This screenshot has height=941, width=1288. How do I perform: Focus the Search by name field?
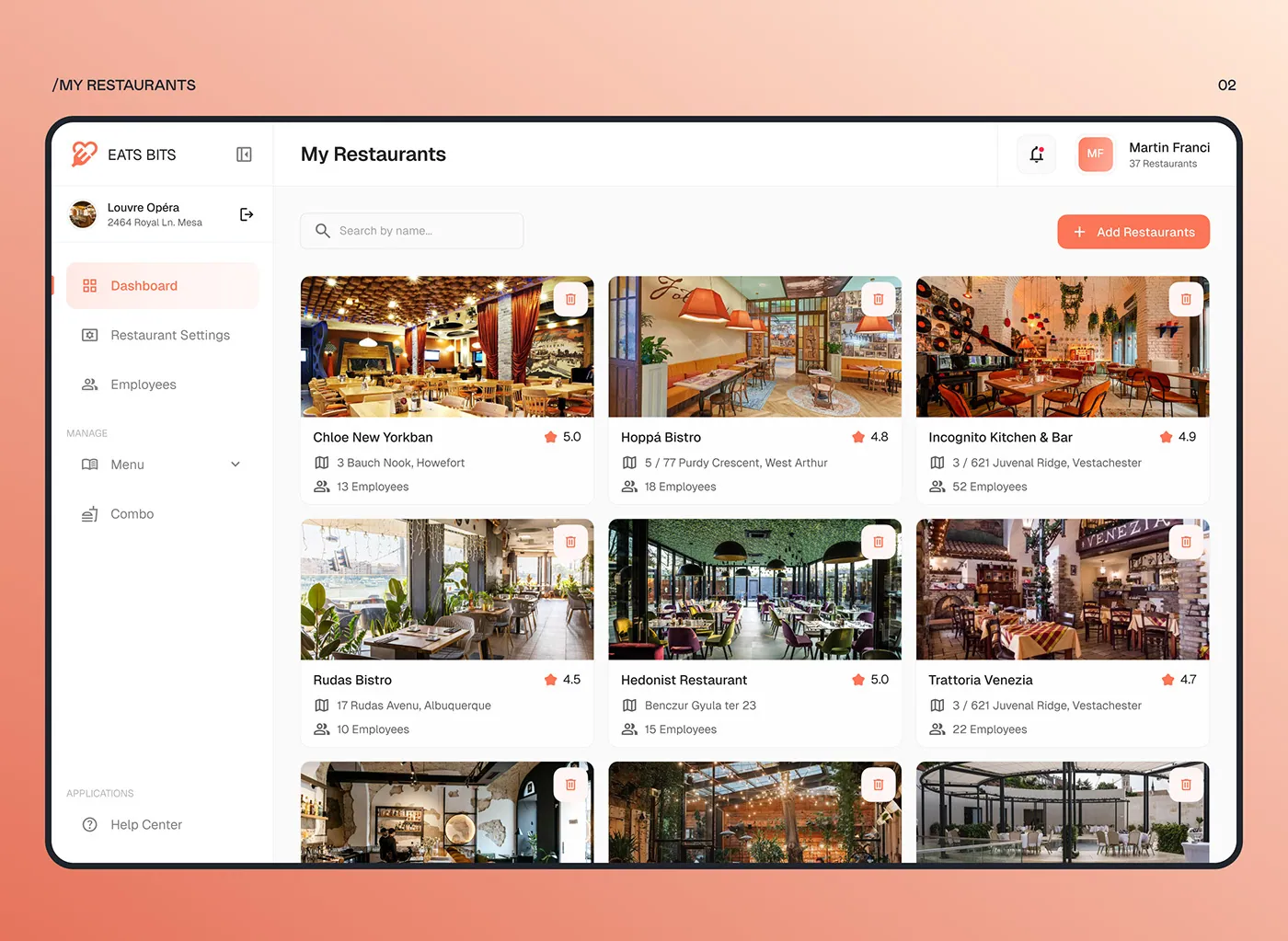coord(411,231)
